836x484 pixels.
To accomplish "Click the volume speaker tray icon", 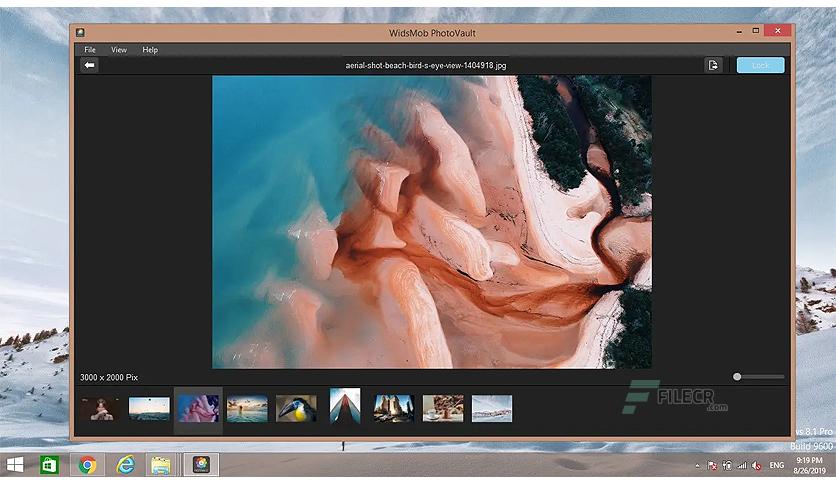I will pyautogui.click(x=756, y=466).
